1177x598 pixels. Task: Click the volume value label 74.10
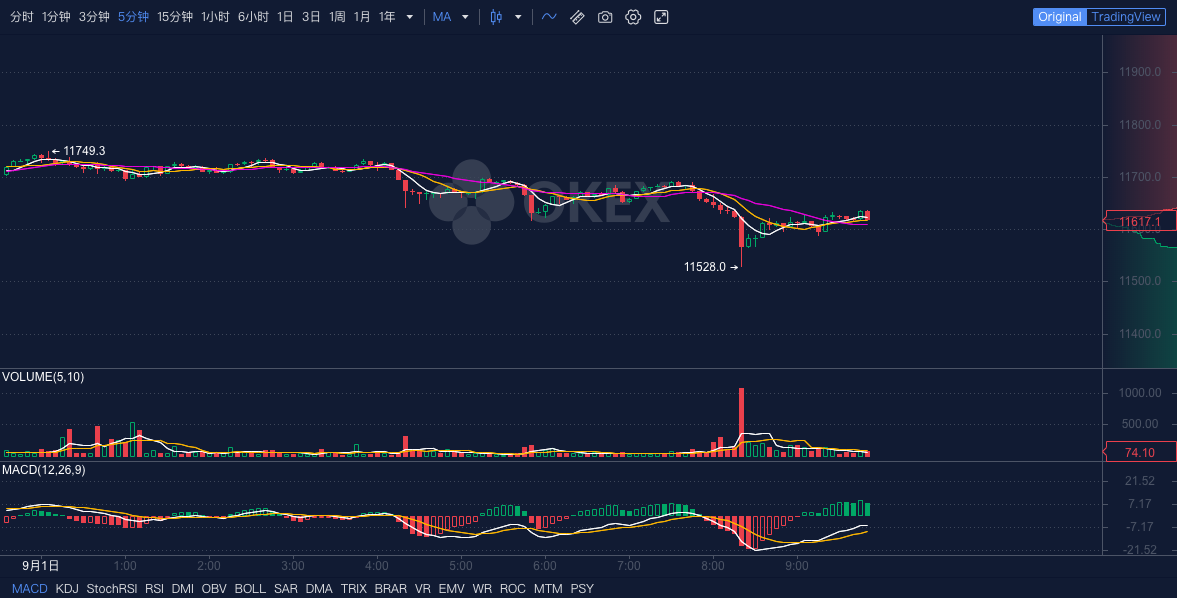[1139, 453]
